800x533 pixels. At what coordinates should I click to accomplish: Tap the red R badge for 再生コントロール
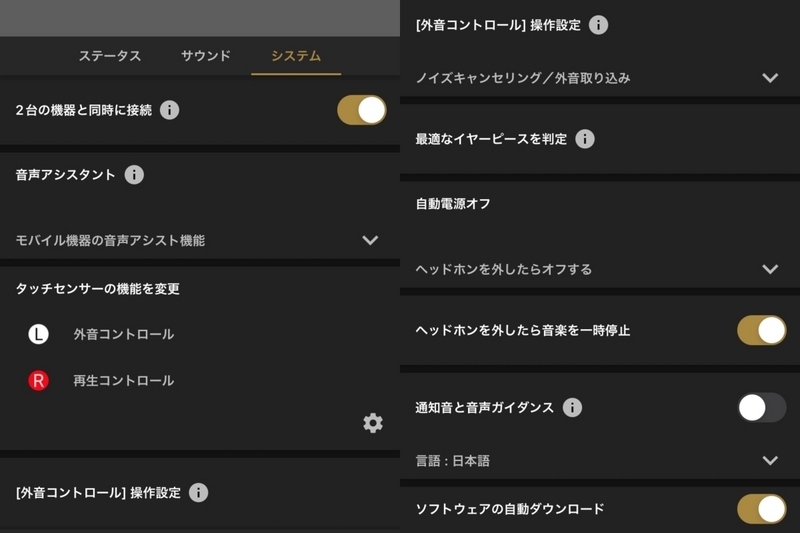point(38,380)
